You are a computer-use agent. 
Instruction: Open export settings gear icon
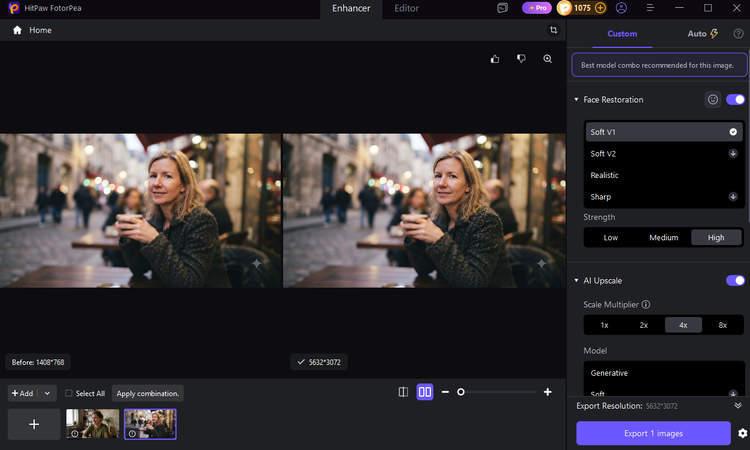click(x=742, y=433)
